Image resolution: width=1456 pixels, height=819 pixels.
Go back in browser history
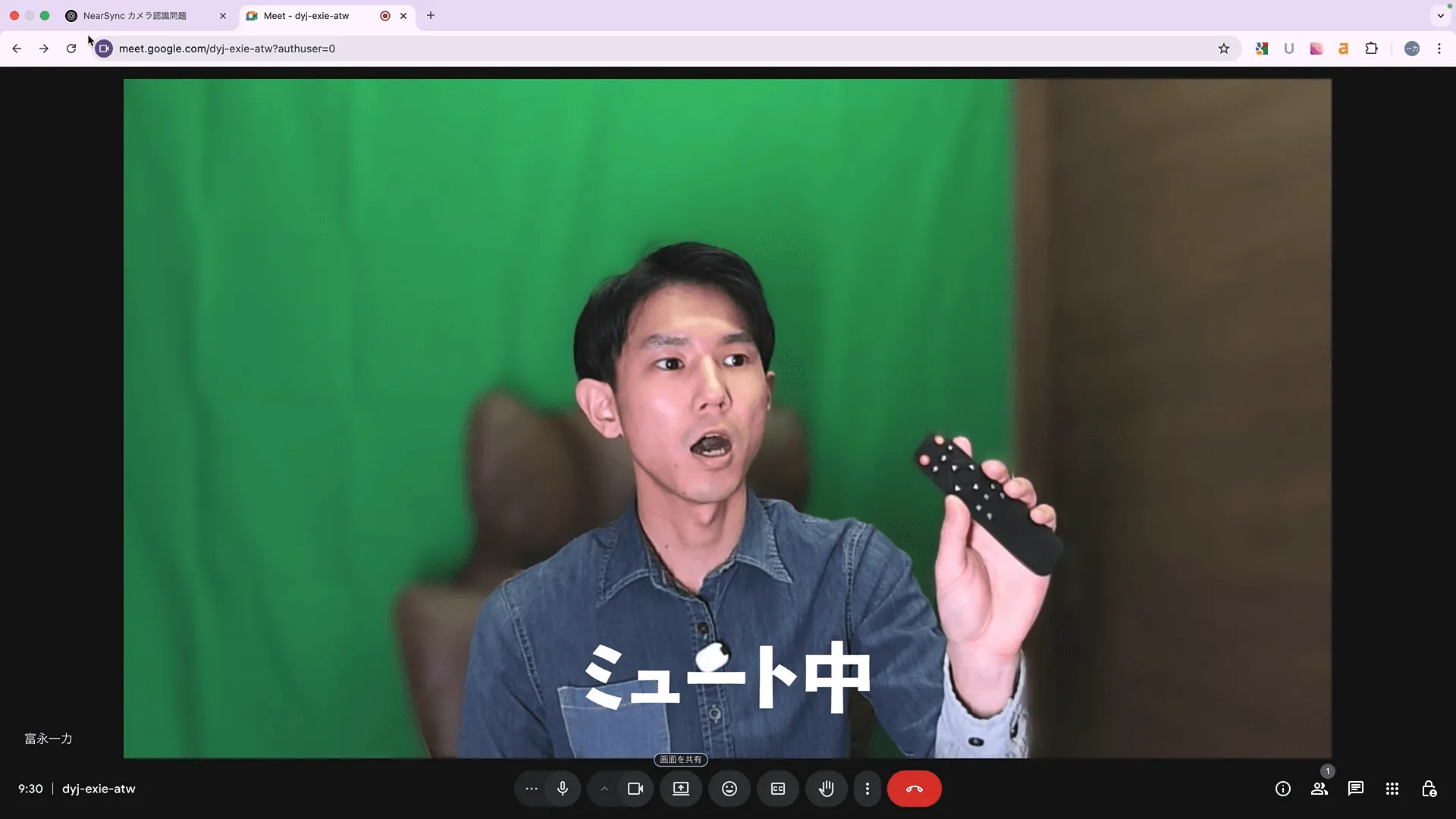[x=17, y=49]
